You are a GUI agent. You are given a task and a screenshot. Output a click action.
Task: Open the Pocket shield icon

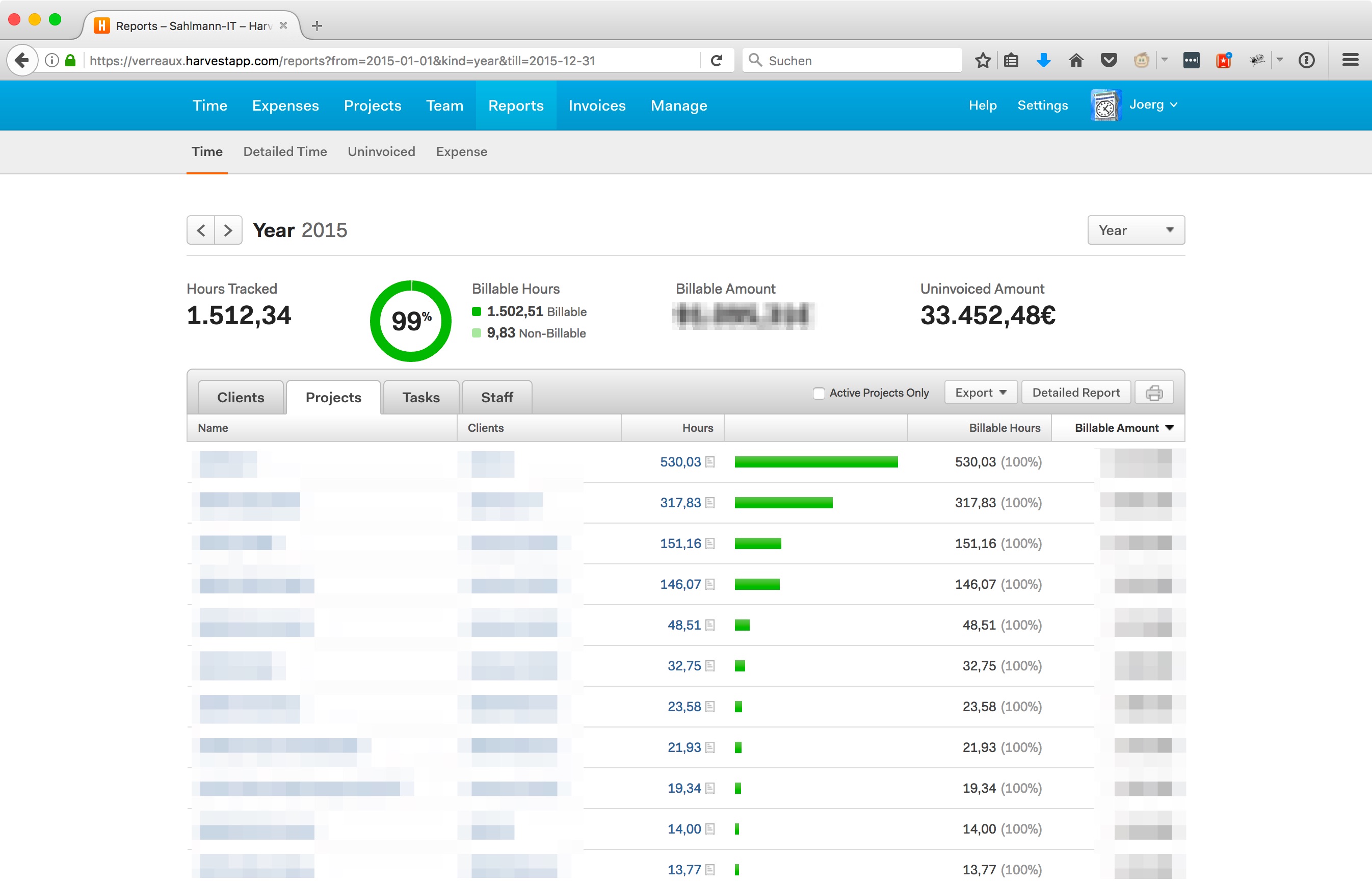[1109, 60]
